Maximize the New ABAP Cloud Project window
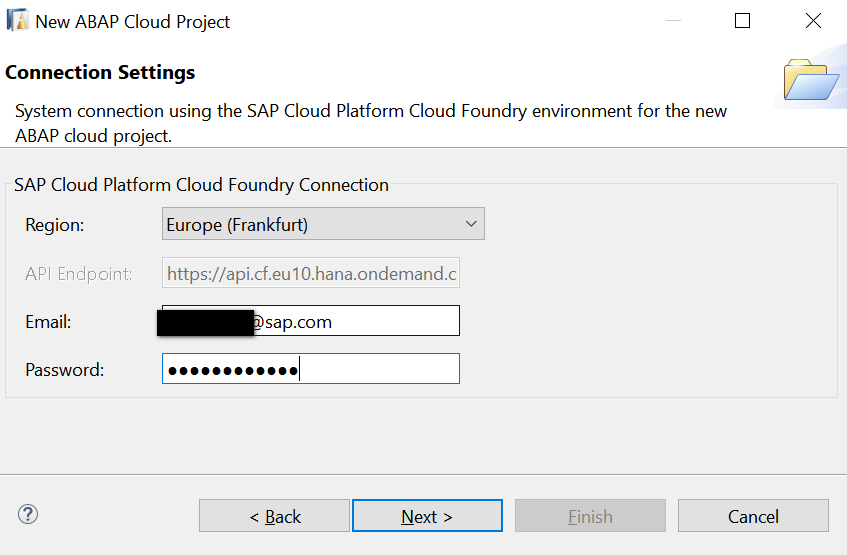The image size is (847, 555). click(x=742, y=21)
